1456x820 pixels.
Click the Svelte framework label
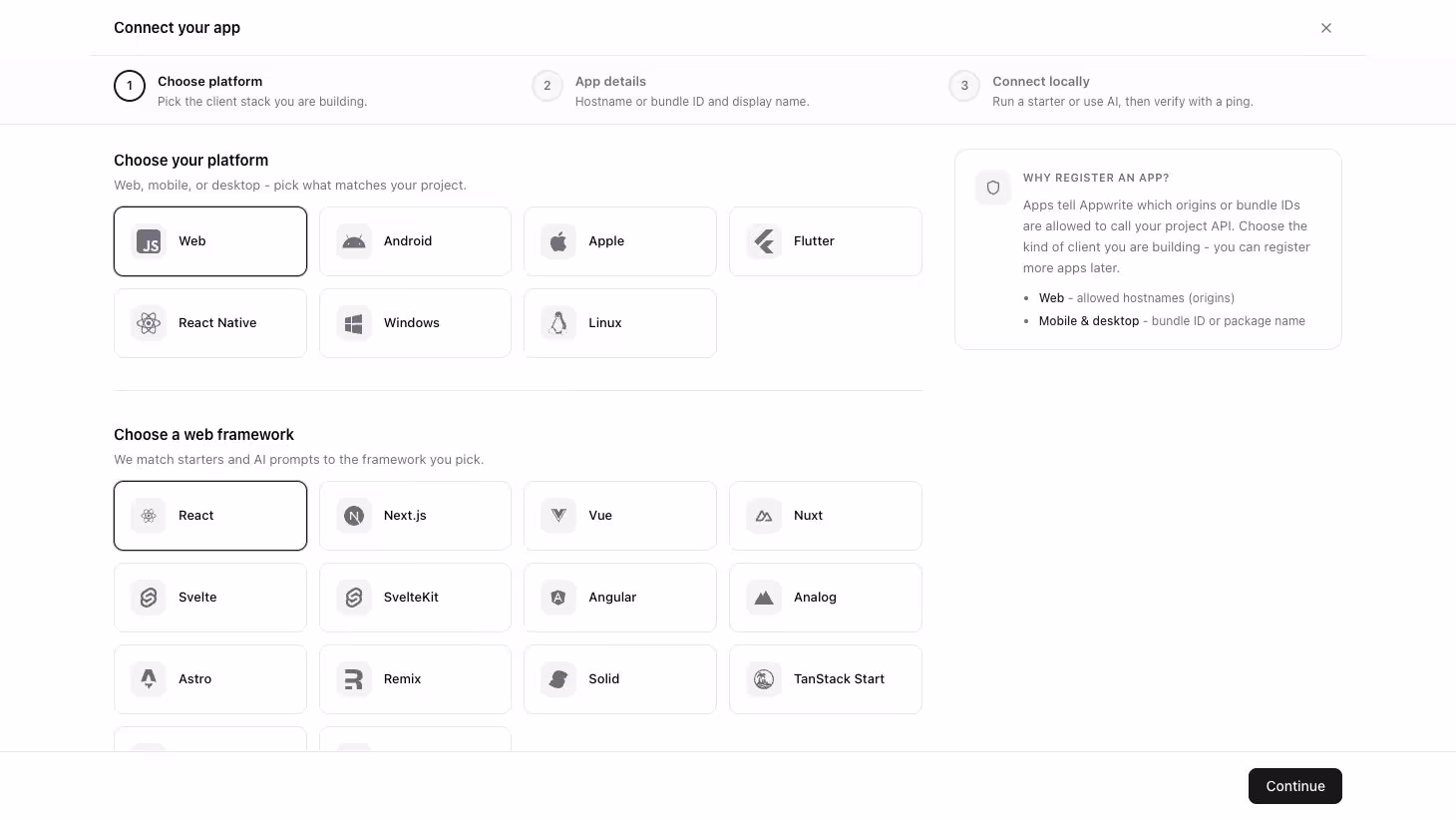(x=197, y=598)
